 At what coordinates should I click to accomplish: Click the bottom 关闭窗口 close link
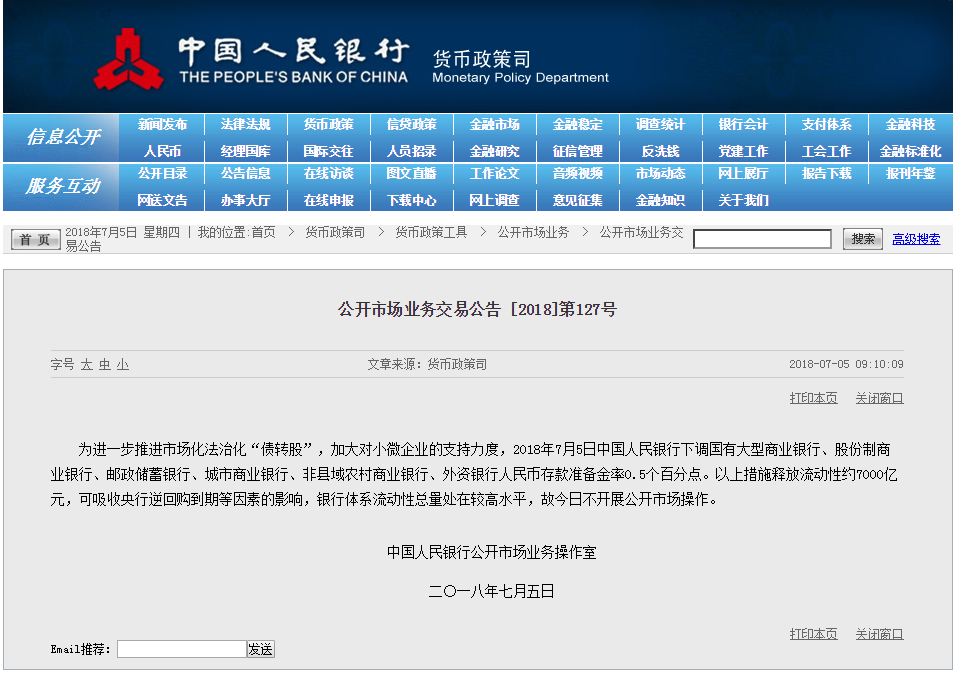879,634
